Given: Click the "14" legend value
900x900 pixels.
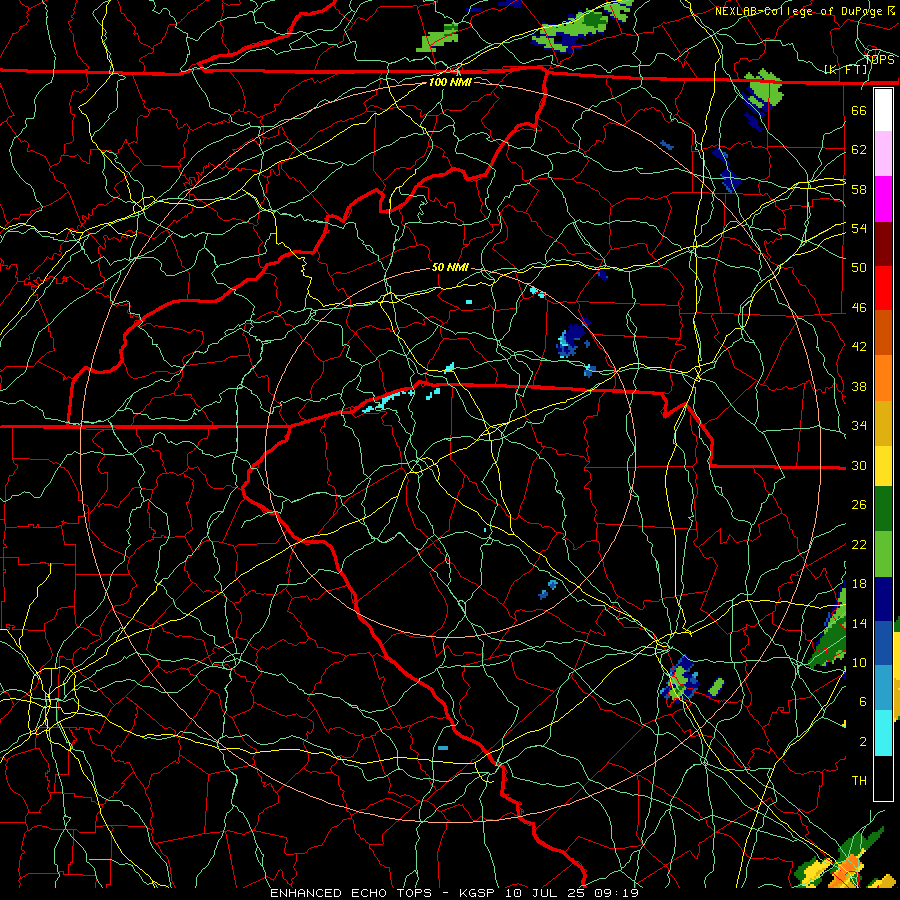Looking at the screenshot, I should (859, 623).
